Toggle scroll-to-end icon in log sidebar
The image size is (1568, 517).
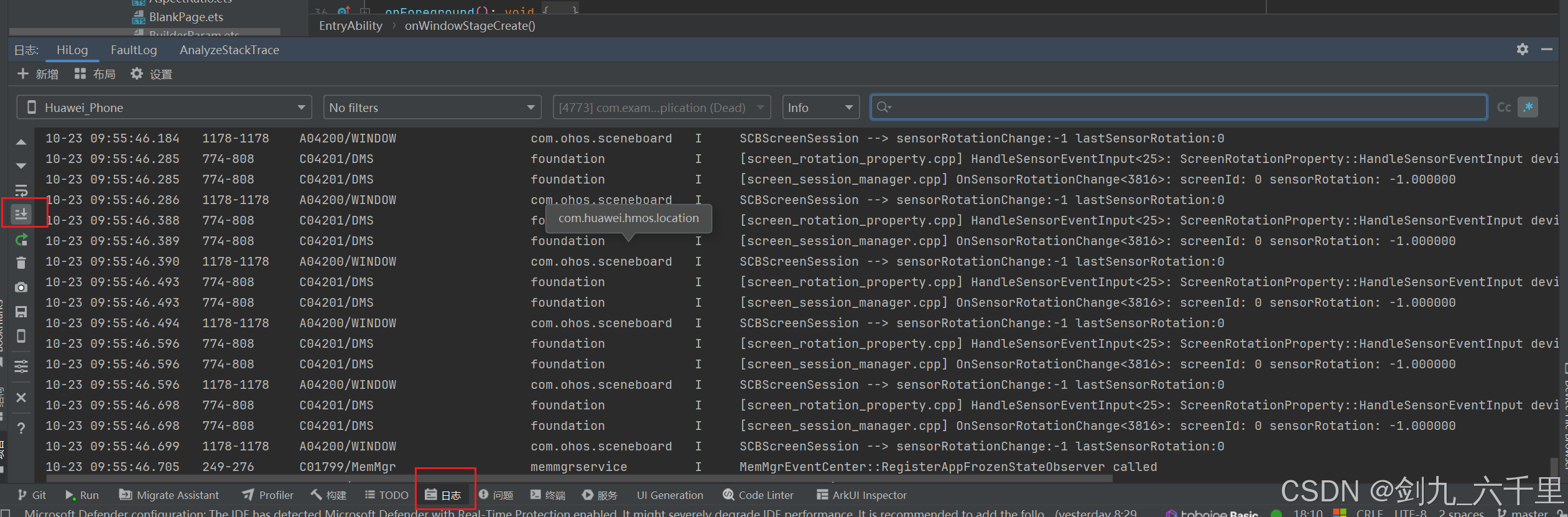(21, 214)
